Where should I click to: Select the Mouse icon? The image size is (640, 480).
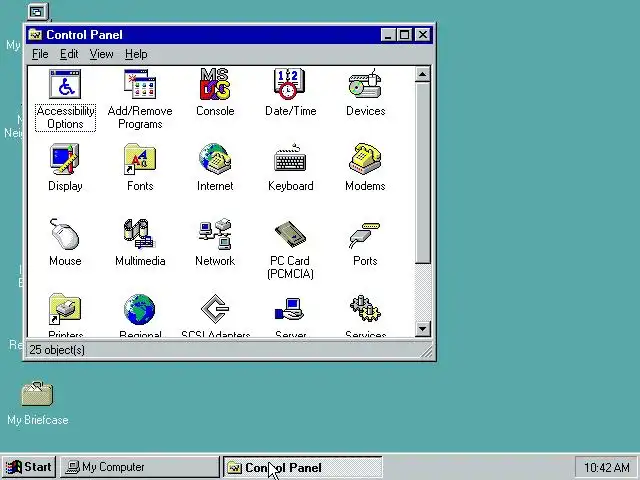pos(65,234)
